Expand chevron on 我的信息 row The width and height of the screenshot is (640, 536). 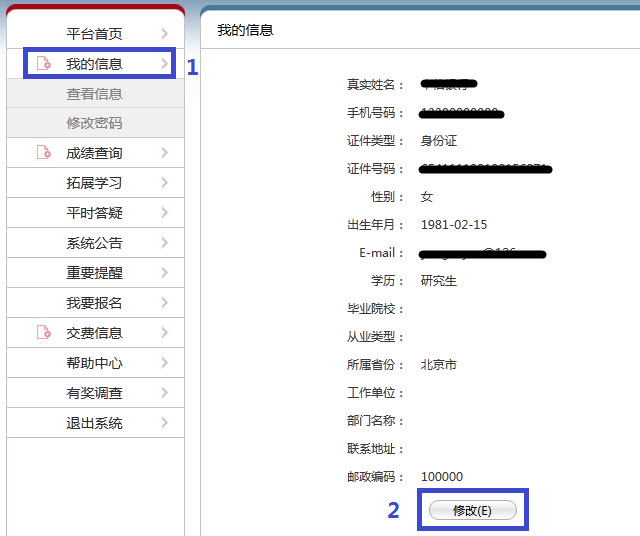[x=164, y=63]
